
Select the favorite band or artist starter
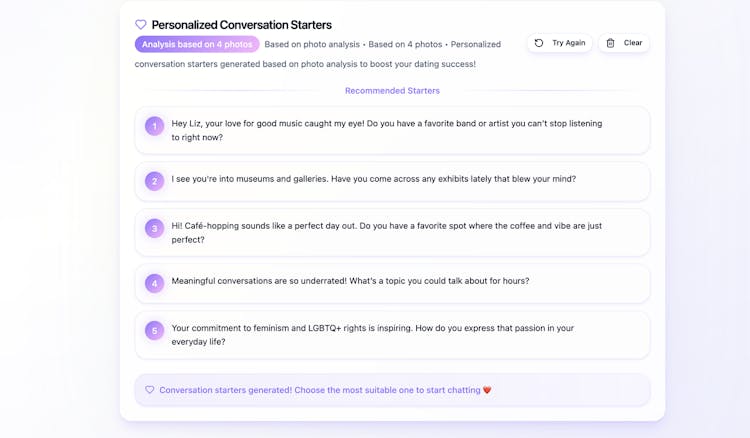392,130
